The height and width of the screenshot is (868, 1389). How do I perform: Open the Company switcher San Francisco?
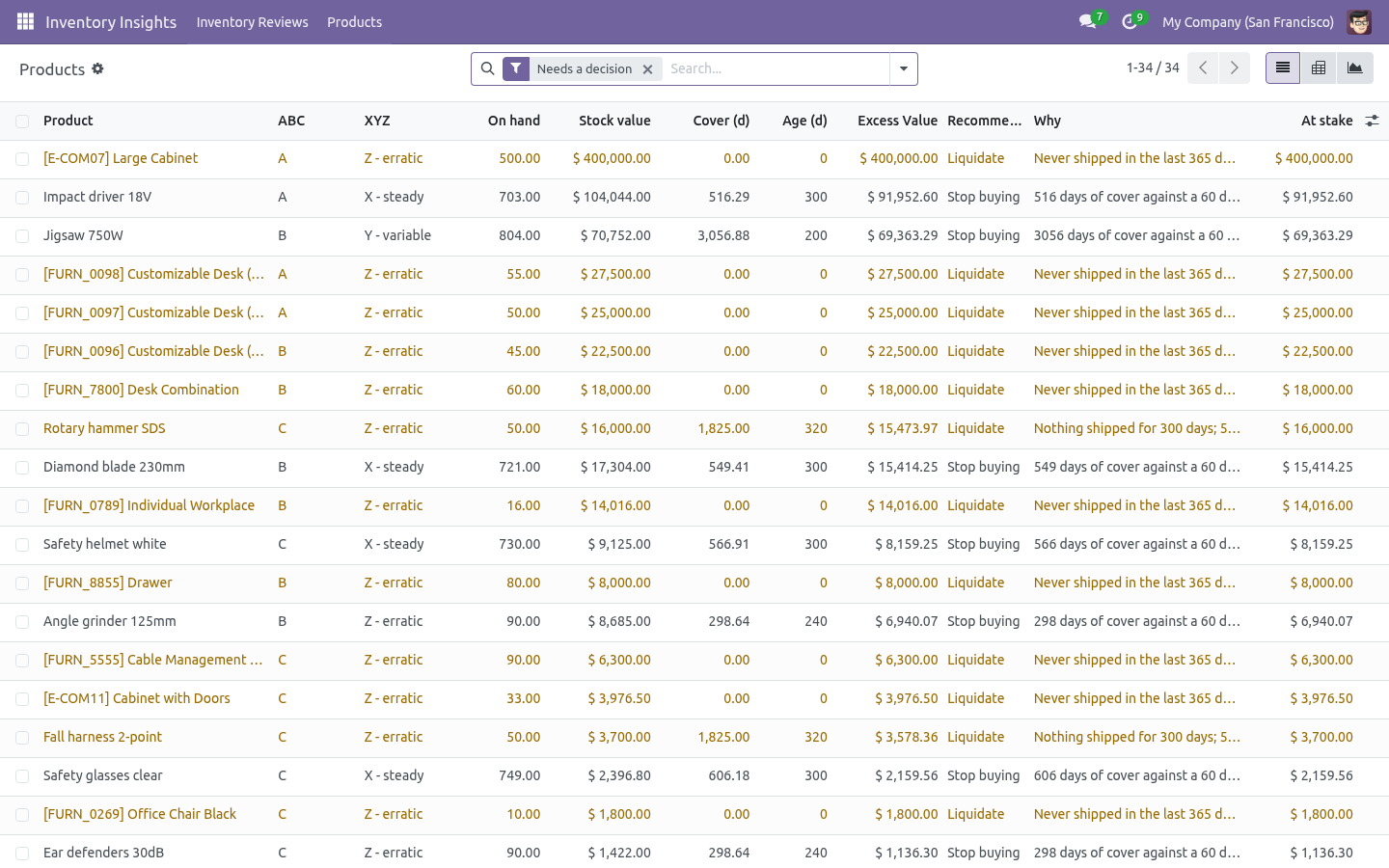pyautogui.click(x=1247, y=21)
